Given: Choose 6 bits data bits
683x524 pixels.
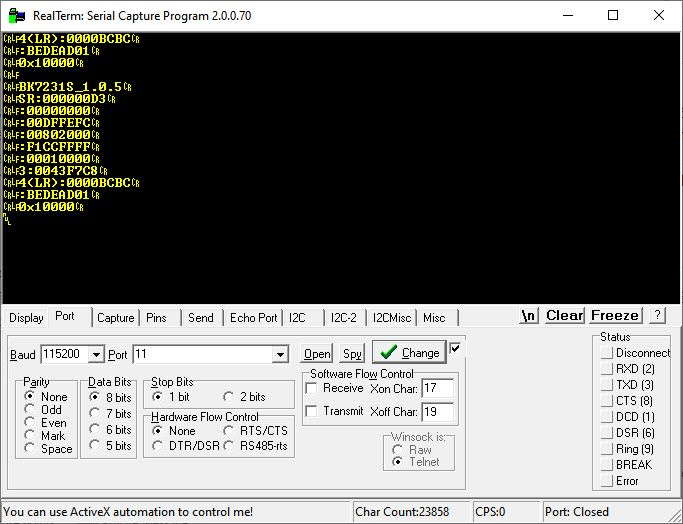Looking at the screenshot, I should (x=110, y=429).
